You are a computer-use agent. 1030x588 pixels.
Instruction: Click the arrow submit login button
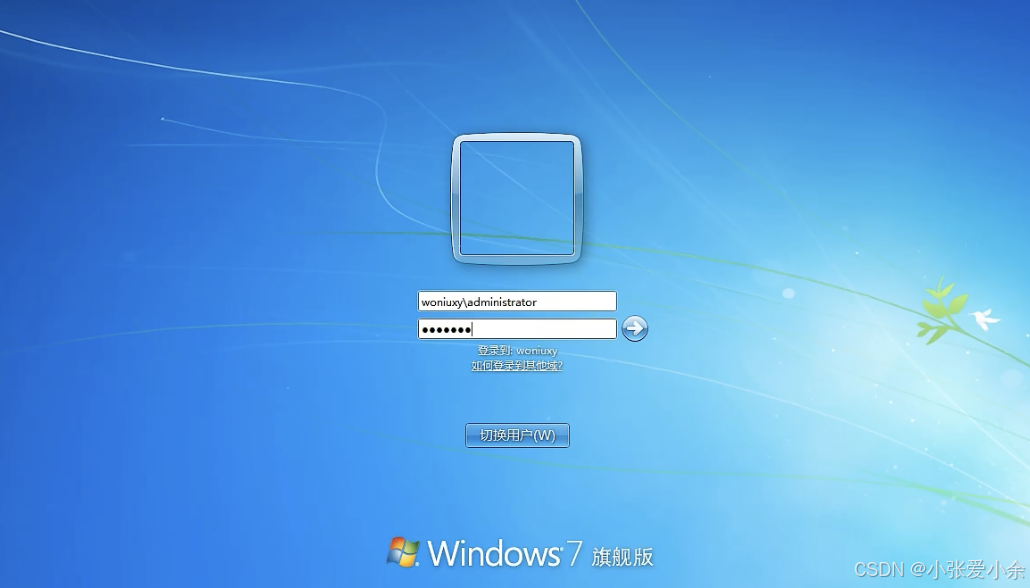635,328
